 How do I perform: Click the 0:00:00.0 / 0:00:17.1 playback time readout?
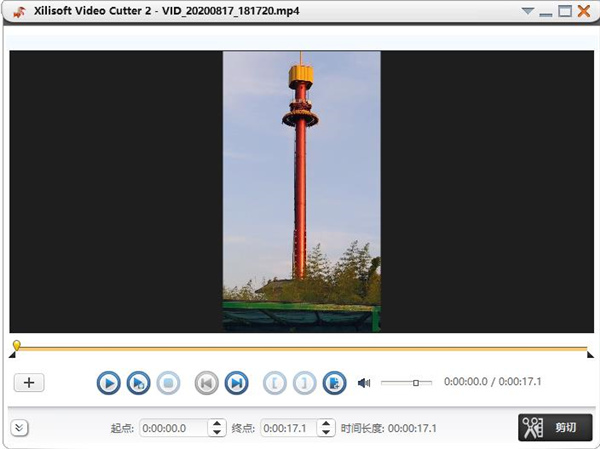coord(492,382)
